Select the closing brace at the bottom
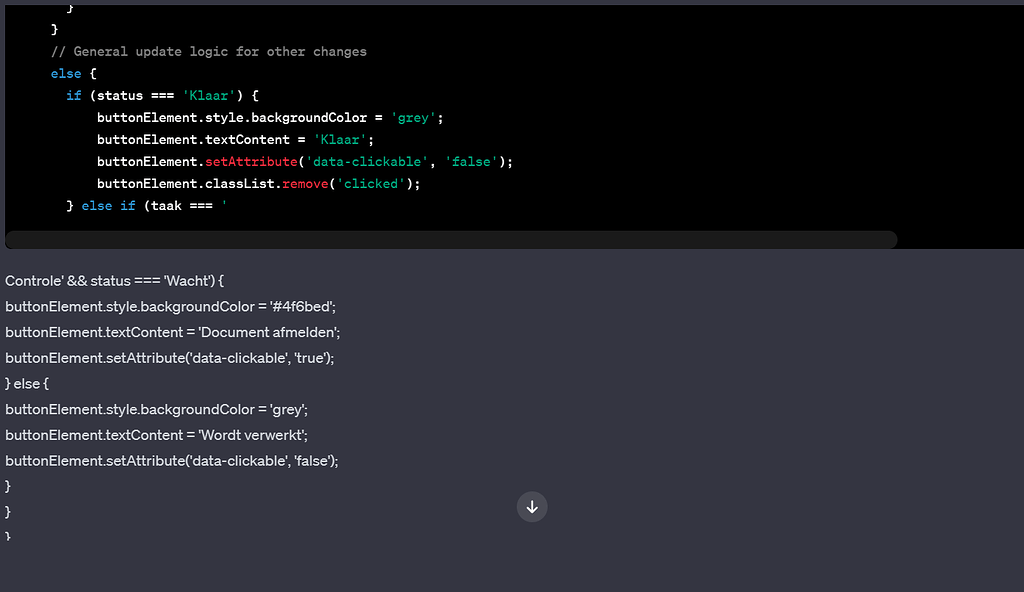Image resolution: width=1024 pixels, height=592 pixels. point(7,536)
